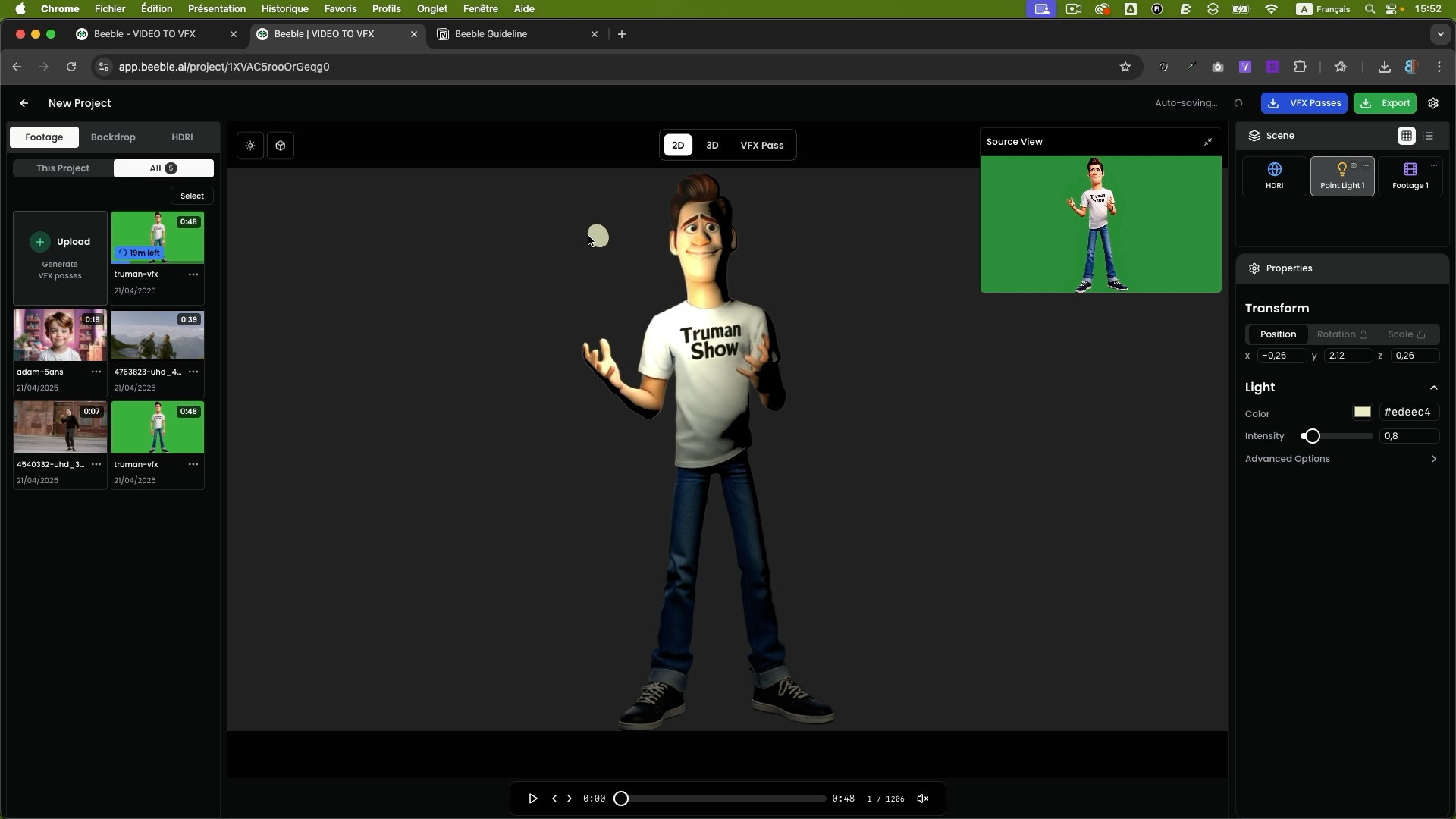Reload the Beeble page

tap(71, 67)
